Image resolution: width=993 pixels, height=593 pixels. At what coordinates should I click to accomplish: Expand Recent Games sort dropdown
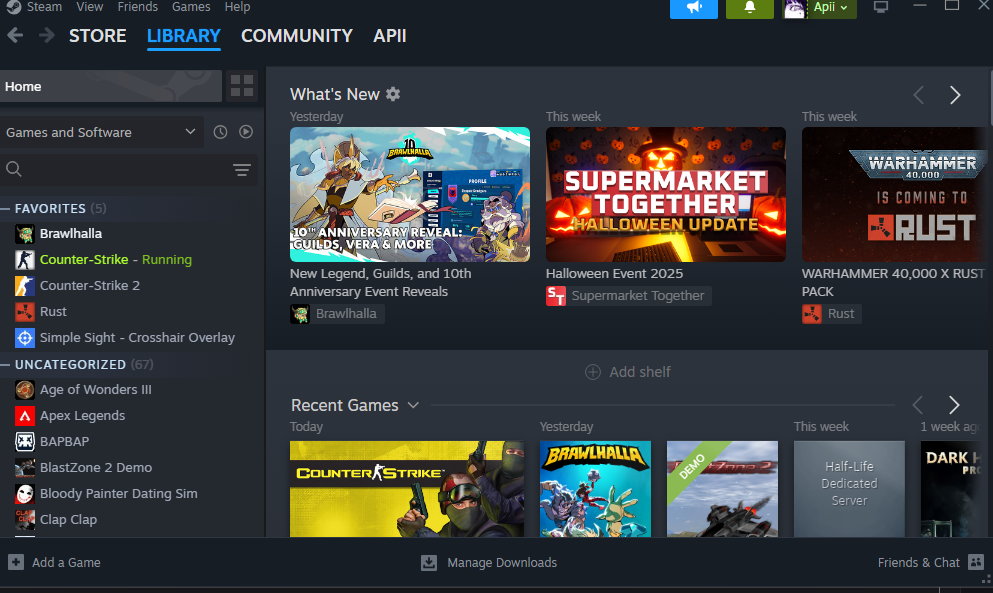click(x=413, y=405)
